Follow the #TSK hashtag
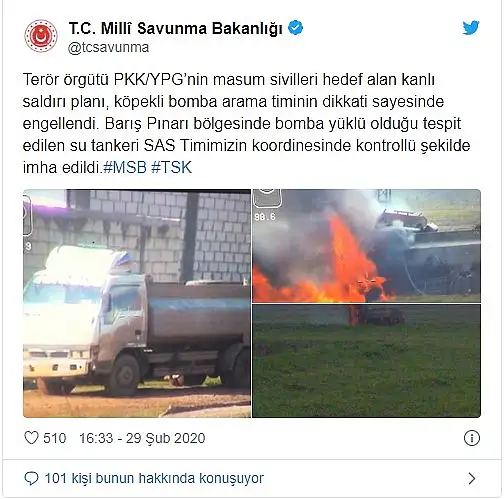Image resolution: width=504 pixels, height=499 pixels. (172, 167)
